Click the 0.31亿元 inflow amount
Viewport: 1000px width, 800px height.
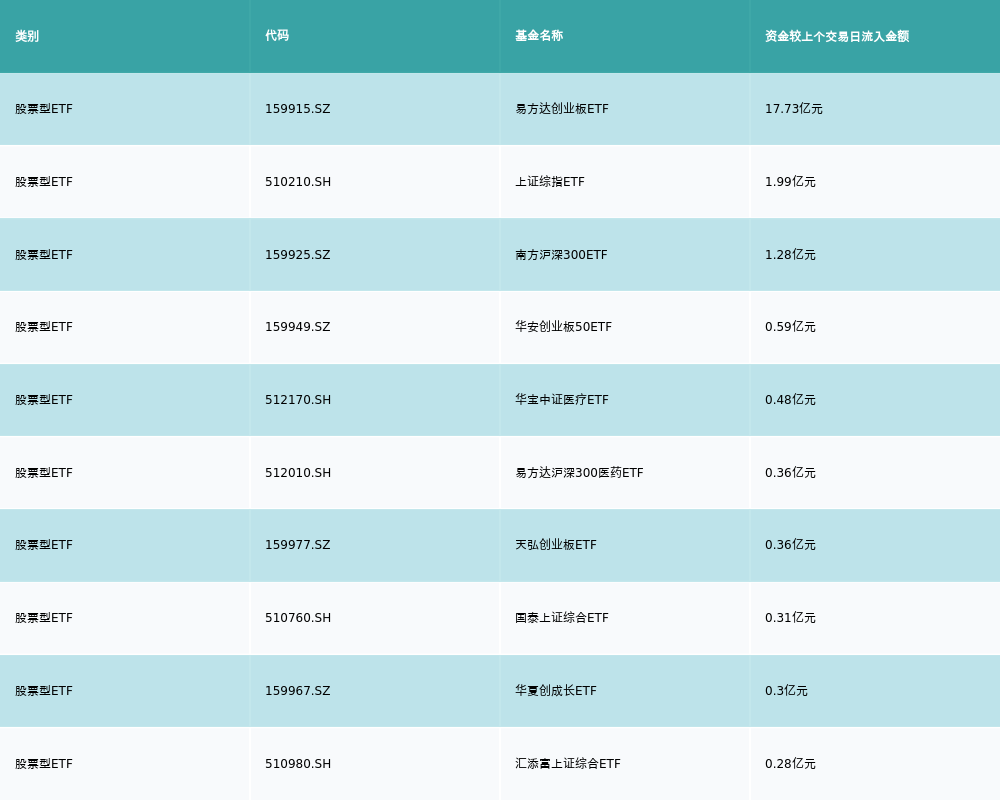coord(790,618)
